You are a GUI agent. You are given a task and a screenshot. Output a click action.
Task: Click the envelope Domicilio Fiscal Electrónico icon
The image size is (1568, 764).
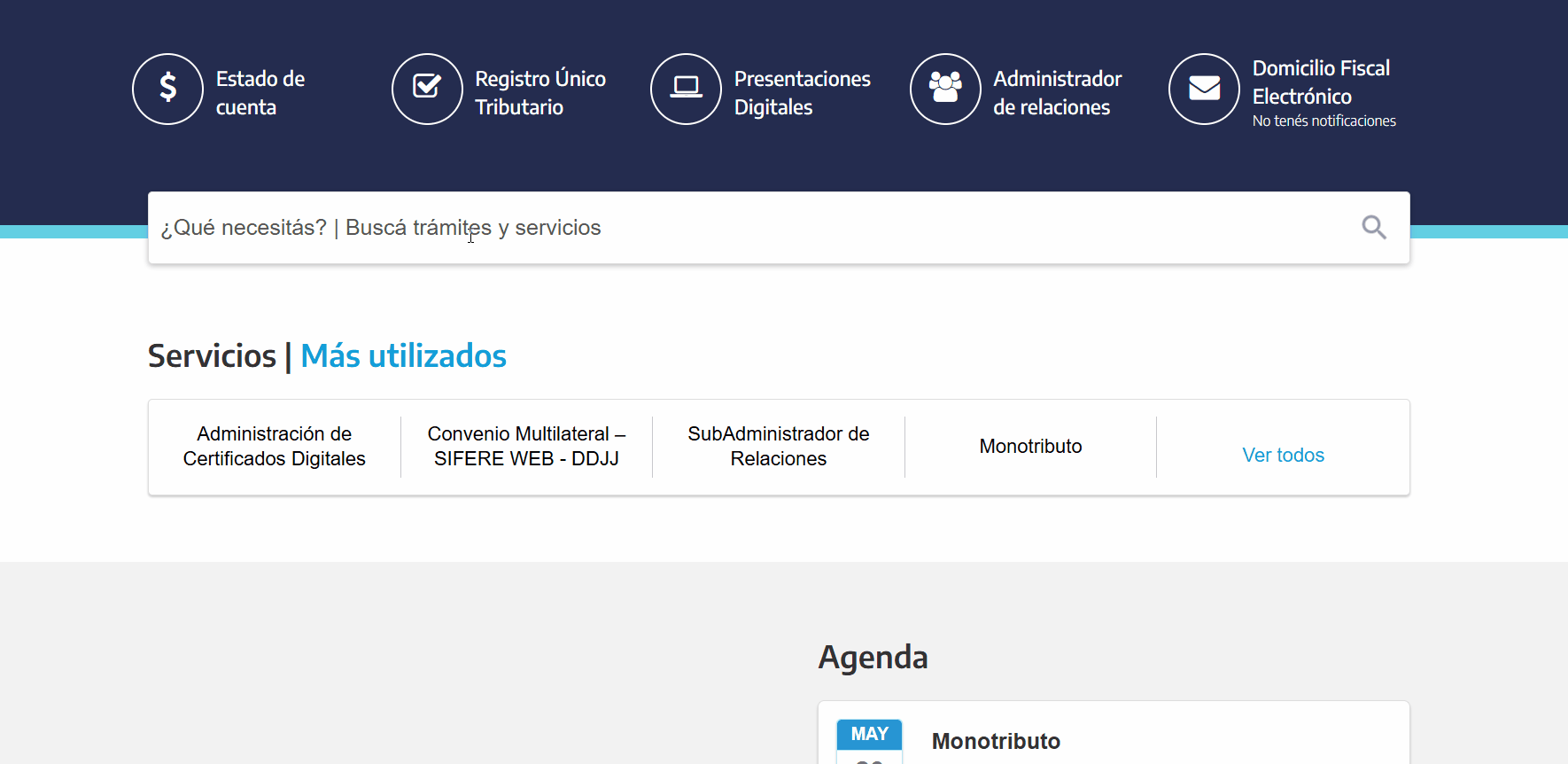1204,89
